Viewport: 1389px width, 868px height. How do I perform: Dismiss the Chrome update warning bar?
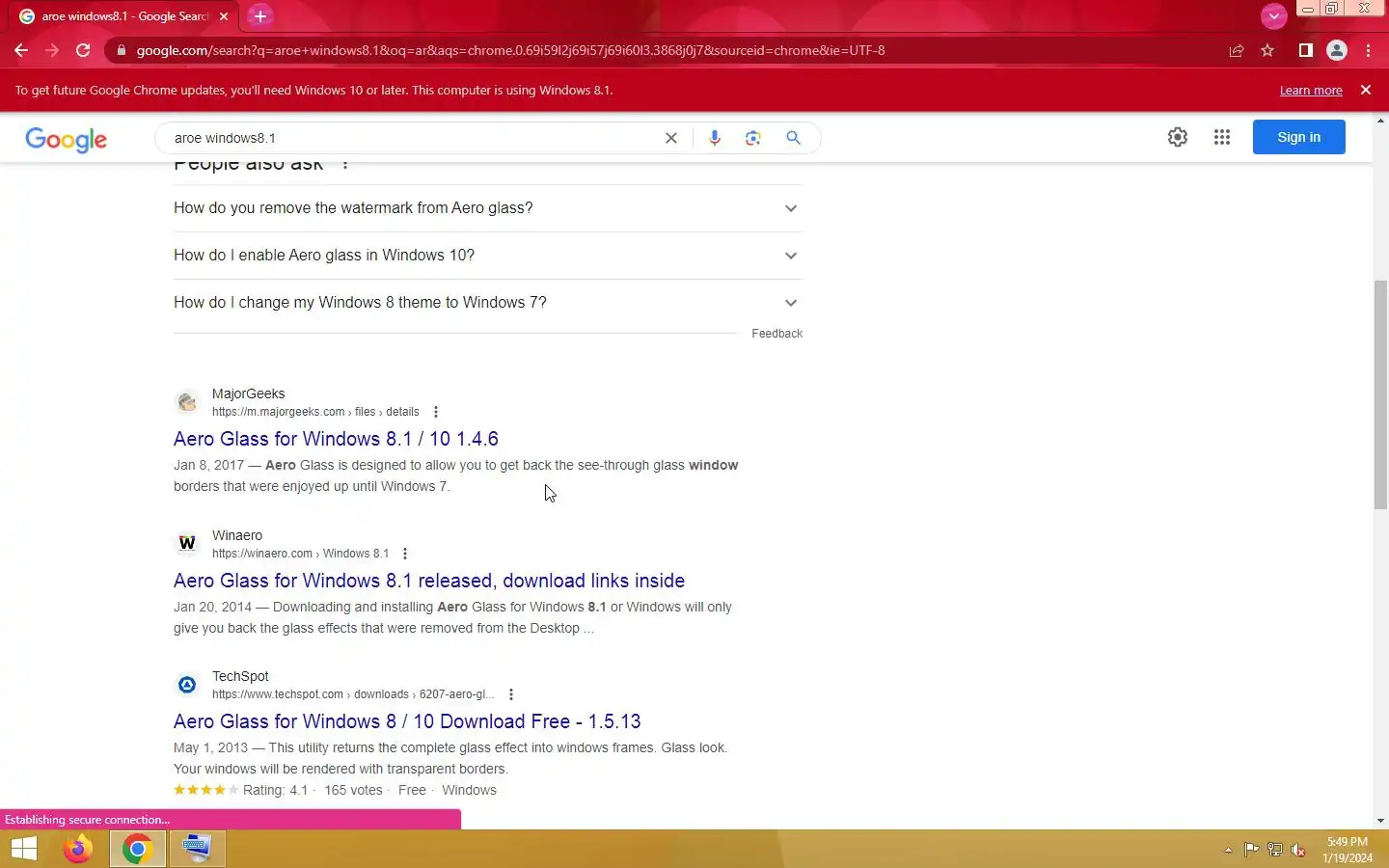tap(1365, 90)
